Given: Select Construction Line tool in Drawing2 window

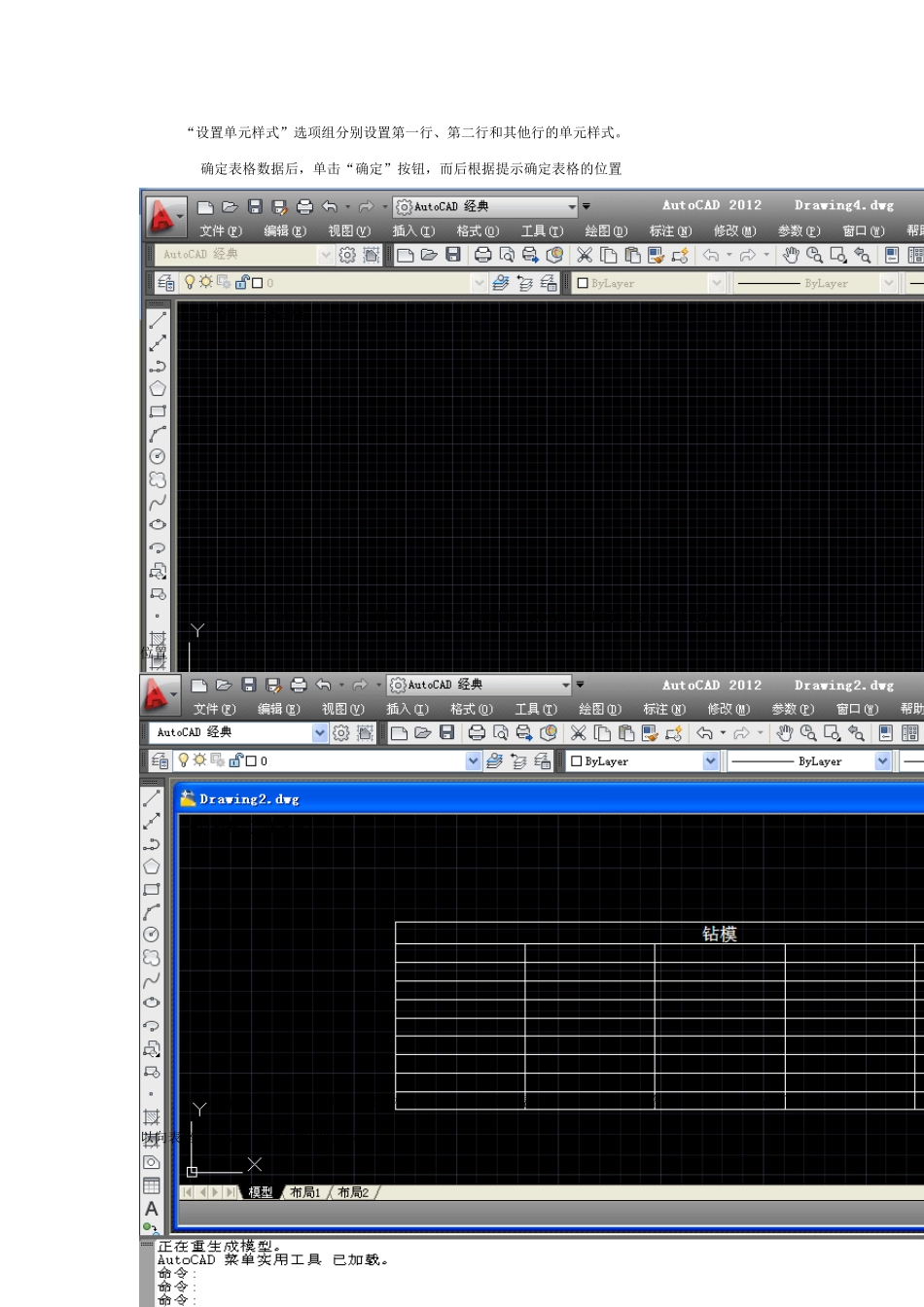Looking at the screenshot, I should click(152, 822).
